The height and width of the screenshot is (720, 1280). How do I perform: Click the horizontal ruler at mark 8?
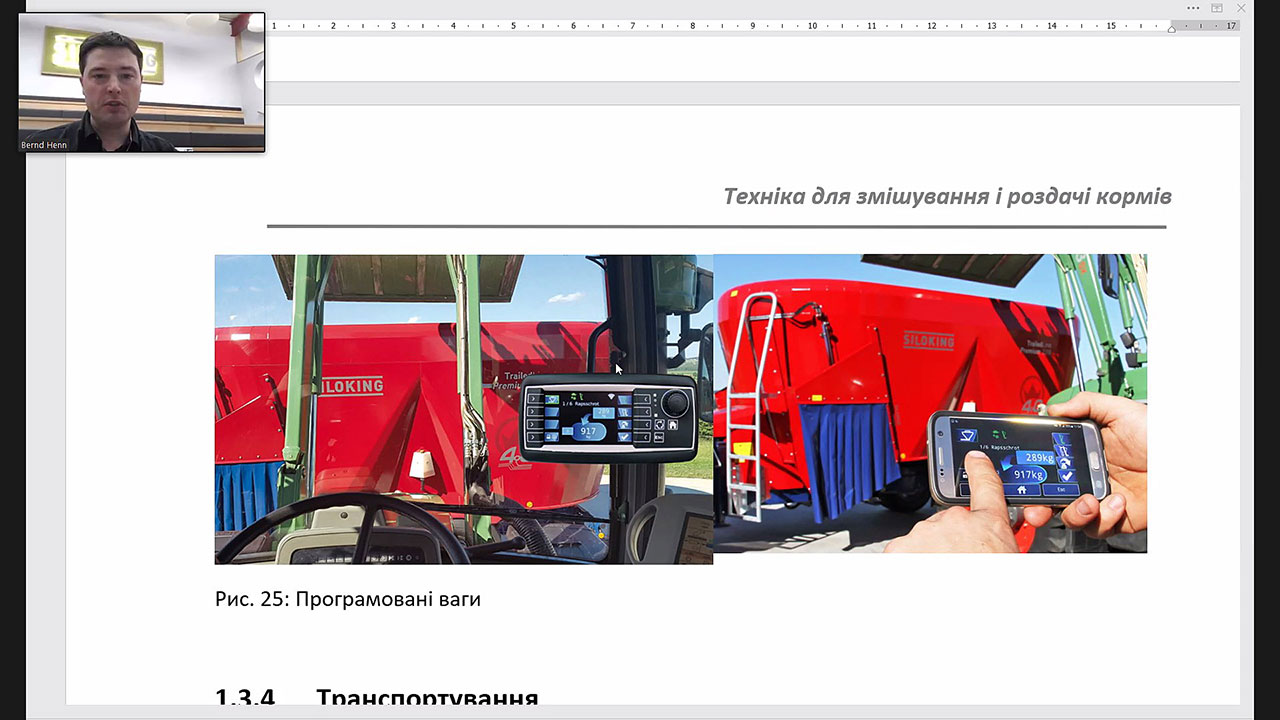click(692, 26)
